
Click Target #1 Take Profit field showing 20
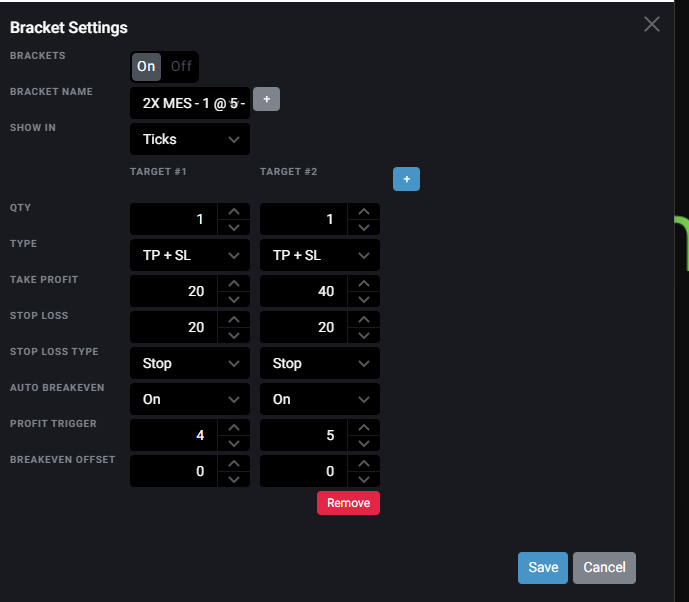174,291
